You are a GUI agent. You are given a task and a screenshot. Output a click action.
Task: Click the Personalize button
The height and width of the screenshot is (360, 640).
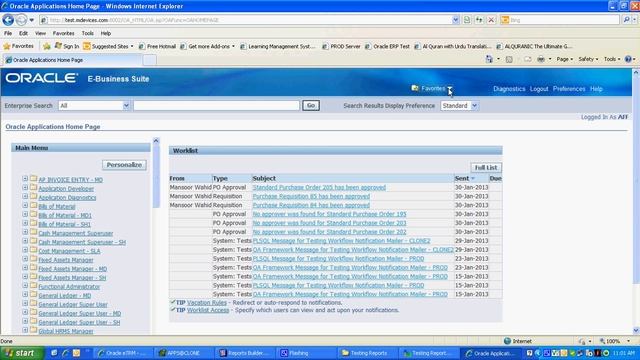click(x=124, y=164)
